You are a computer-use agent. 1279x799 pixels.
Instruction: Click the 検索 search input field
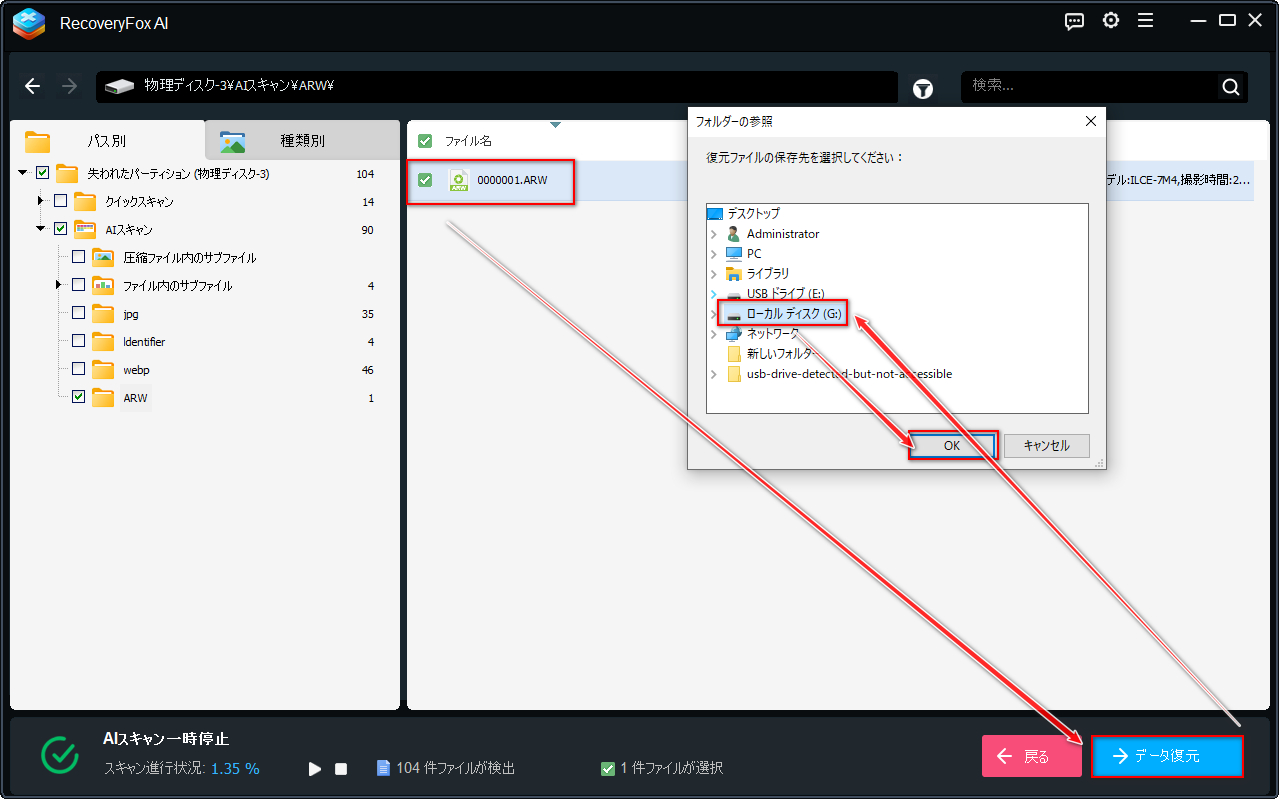click(1090, 87)
